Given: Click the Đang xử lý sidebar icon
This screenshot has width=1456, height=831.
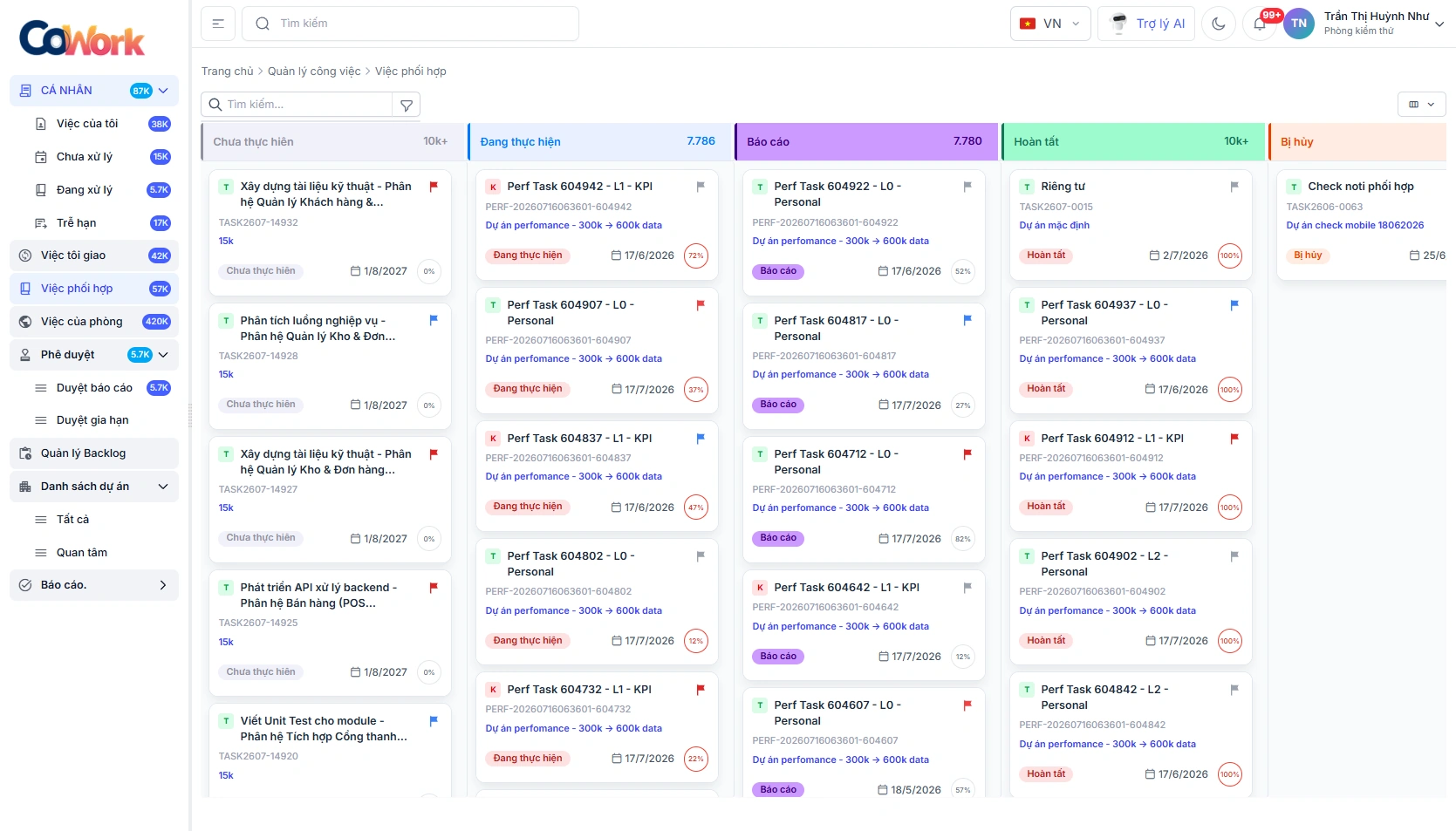Looking at the screenshot, I should point(40,190).
